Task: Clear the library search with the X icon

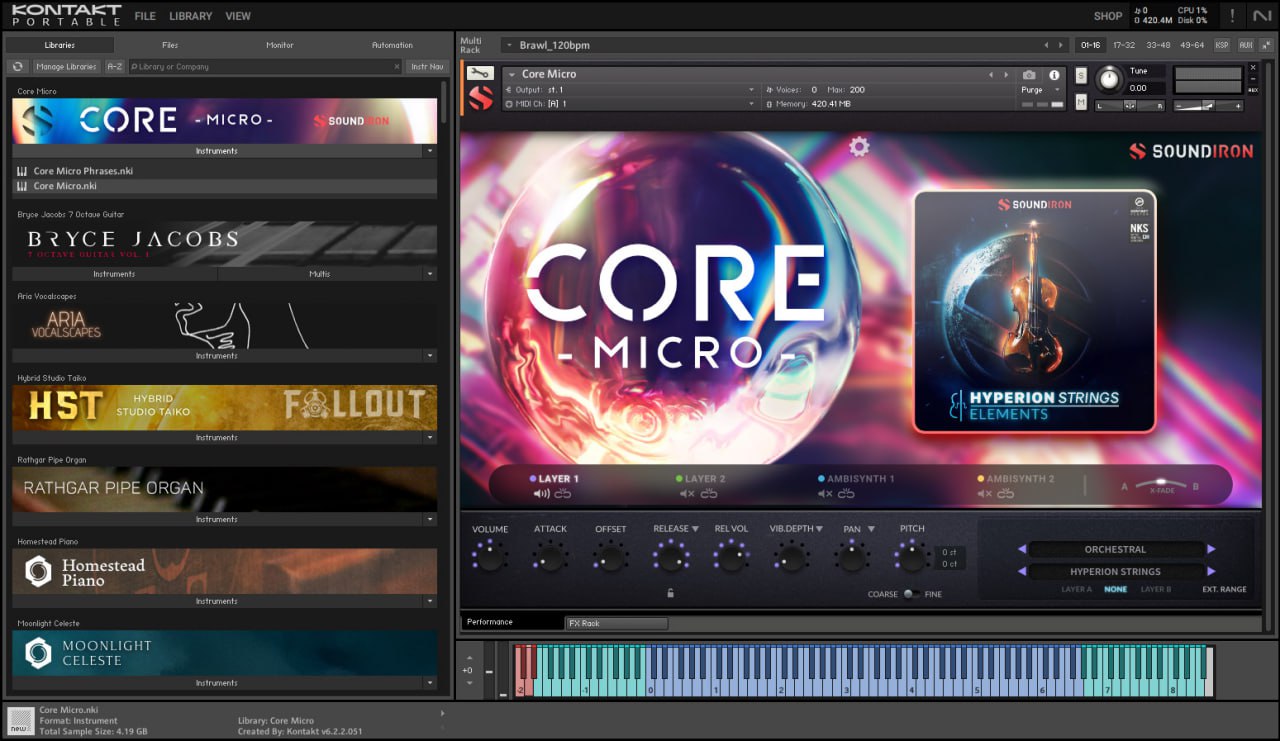Action: pos(396,67)
